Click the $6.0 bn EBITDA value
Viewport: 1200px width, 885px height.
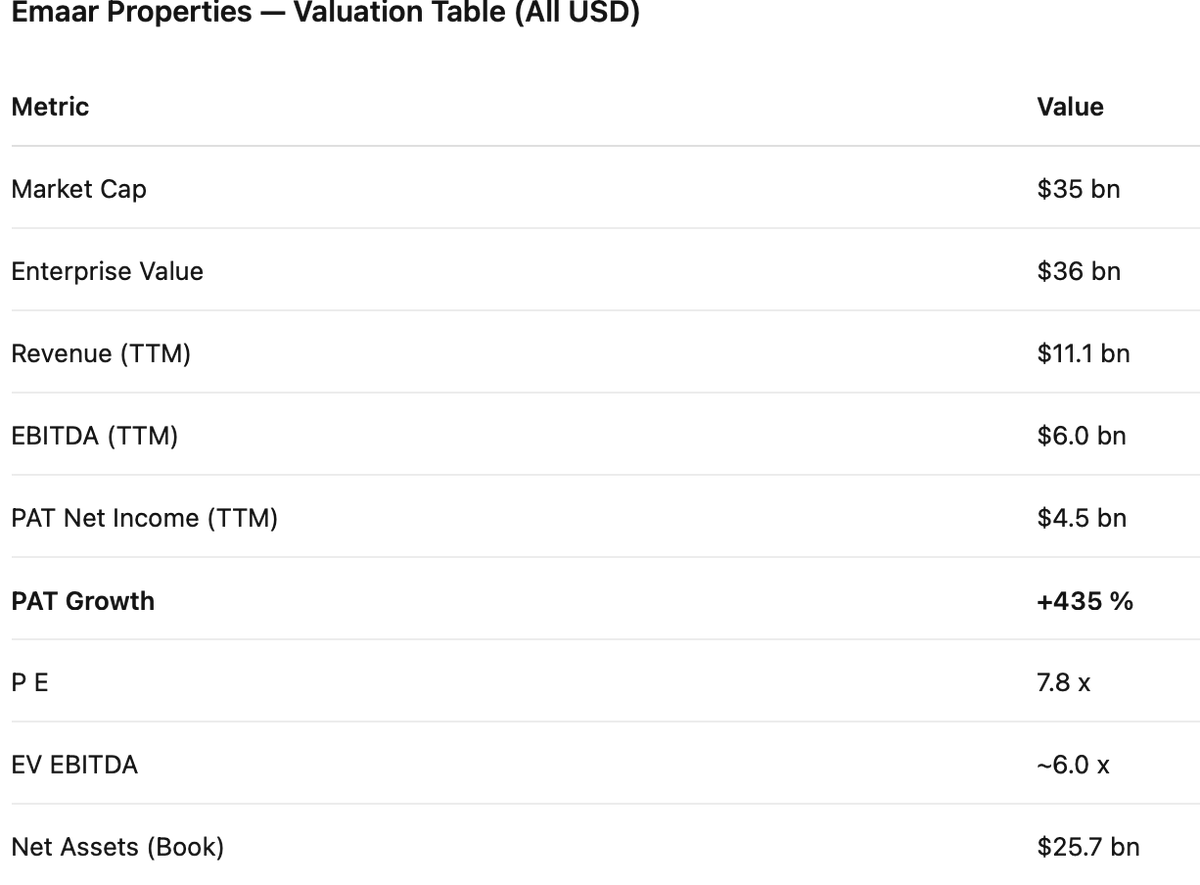[x=1081, y=436]
